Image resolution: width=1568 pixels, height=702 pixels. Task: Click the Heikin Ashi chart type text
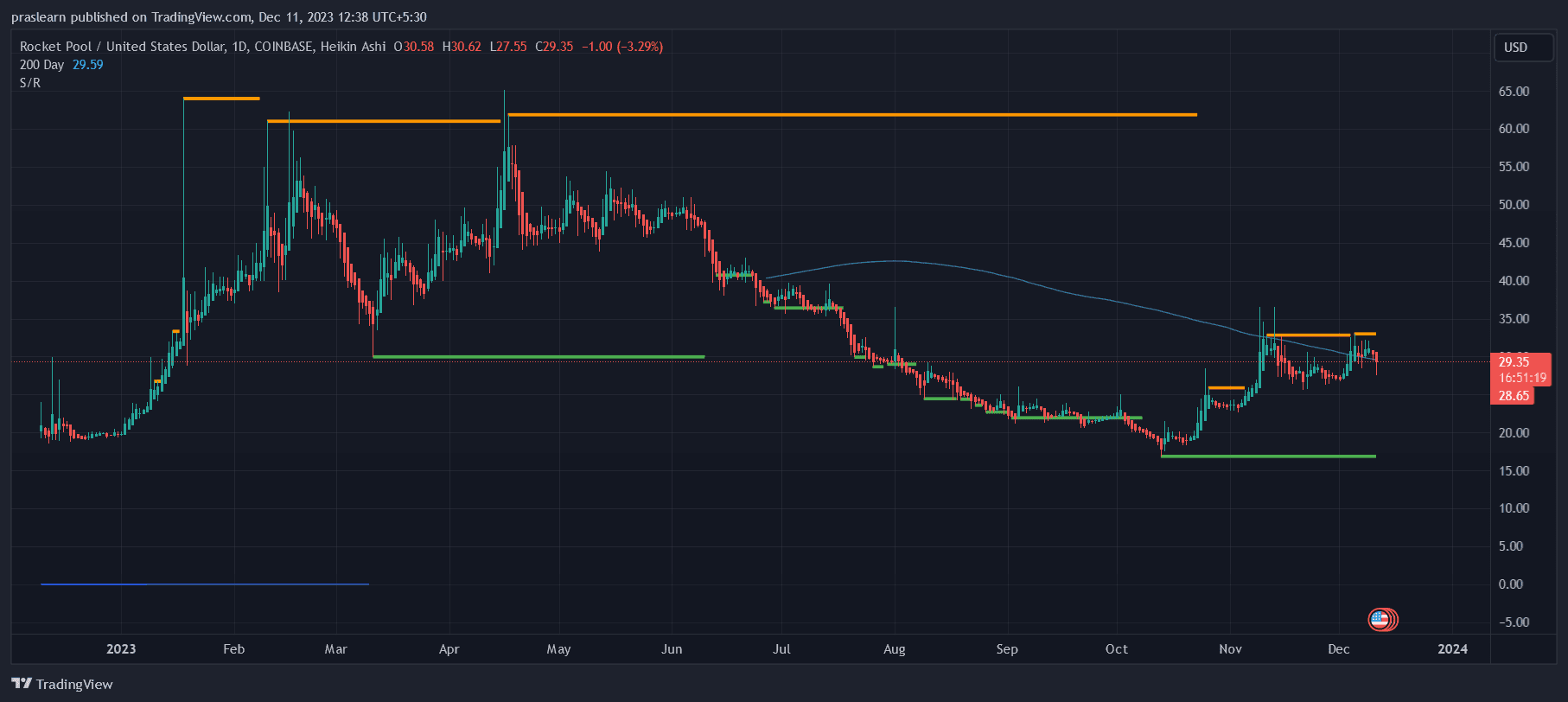(353, 47)
